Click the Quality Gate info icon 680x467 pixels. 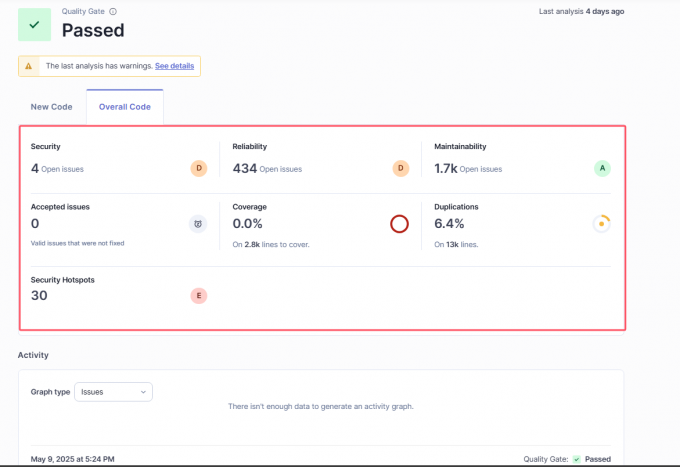pos(113,11)
